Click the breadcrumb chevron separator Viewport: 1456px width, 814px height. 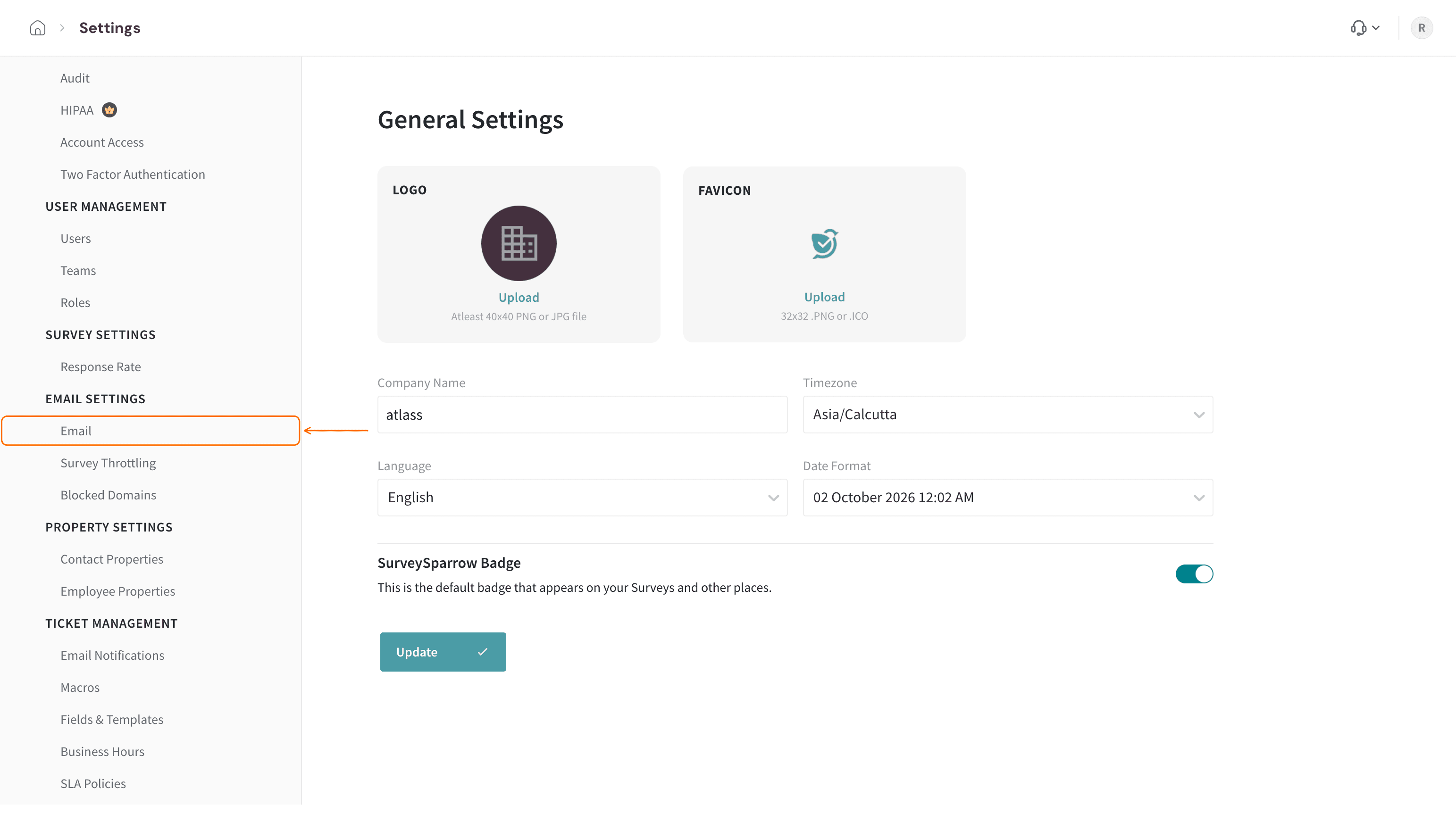click(62, 28)
